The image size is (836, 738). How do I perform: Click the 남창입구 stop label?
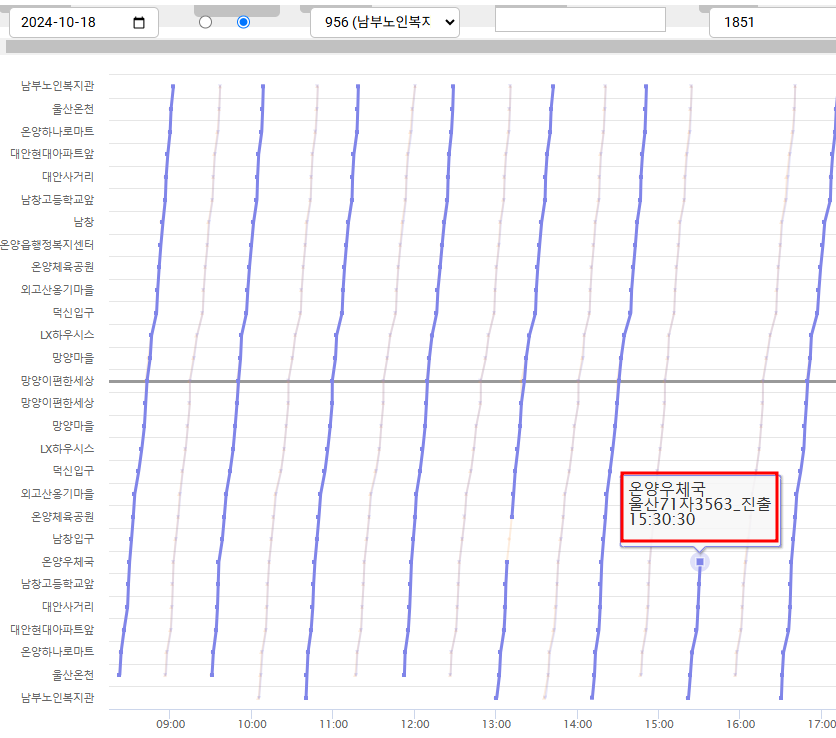tap(73, 539)
